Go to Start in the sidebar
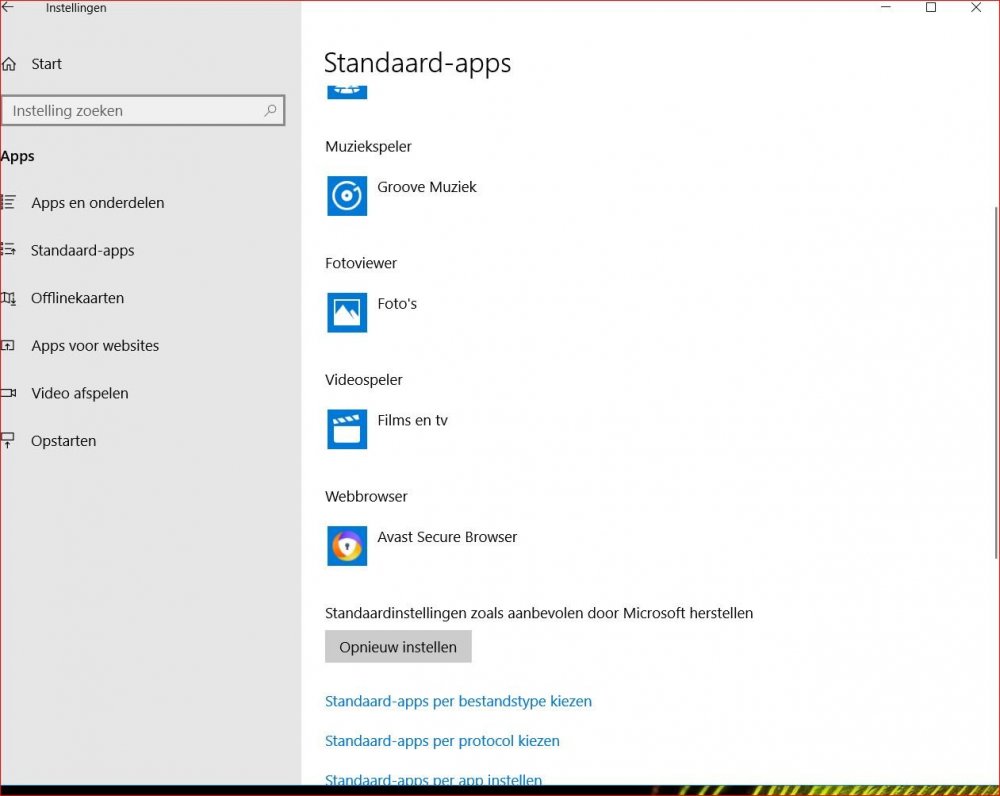The width and height of the screenshot is (1000, 796). (x=47, y=64)
